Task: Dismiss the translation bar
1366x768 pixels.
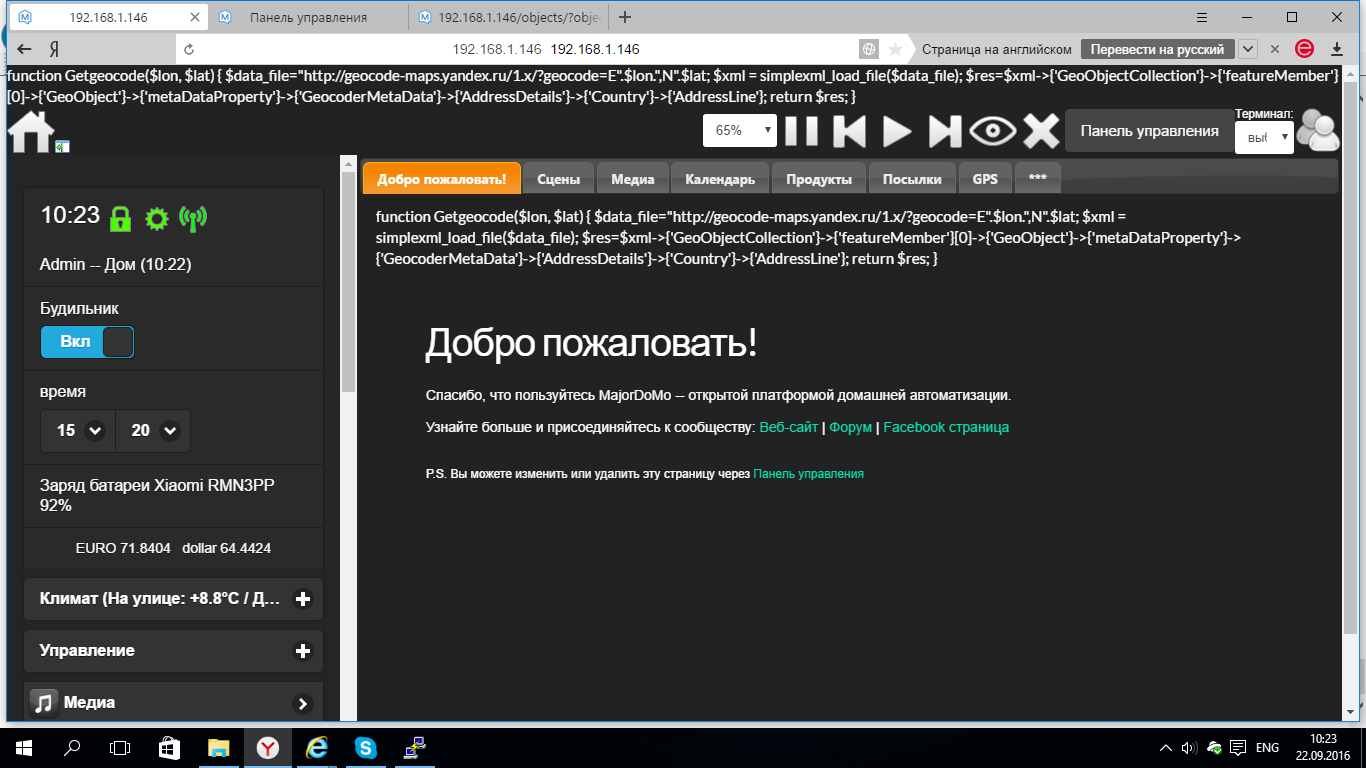Action: [x=1274, y=49]
